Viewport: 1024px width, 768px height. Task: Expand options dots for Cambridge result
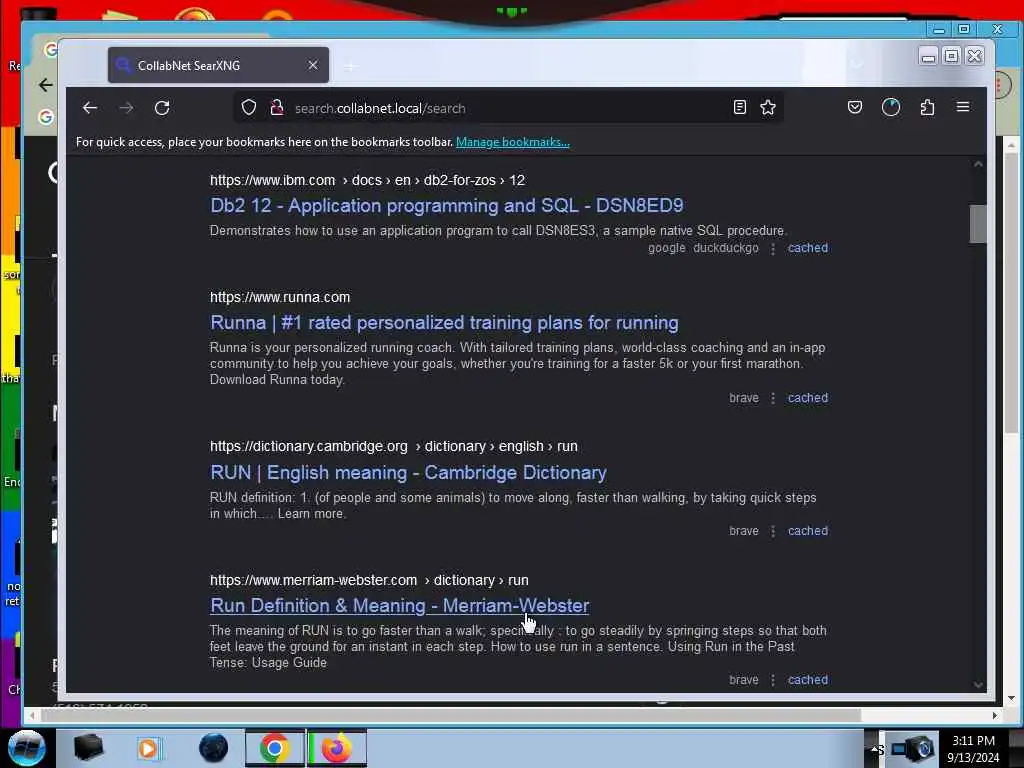(x=773, y=532)
